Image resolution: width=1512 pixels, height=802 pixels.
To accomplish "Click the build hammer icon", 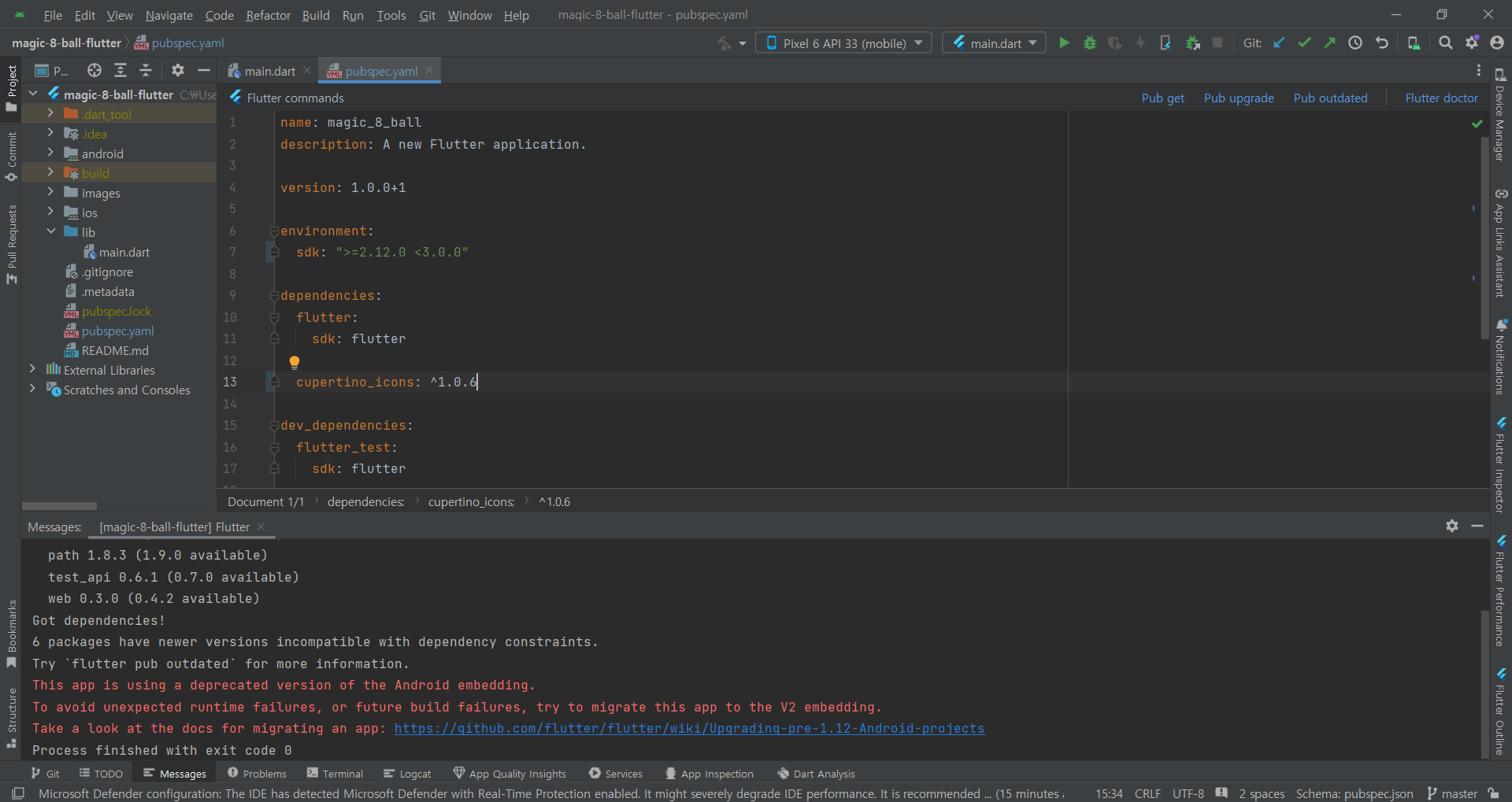I will [x=724, y=43].
